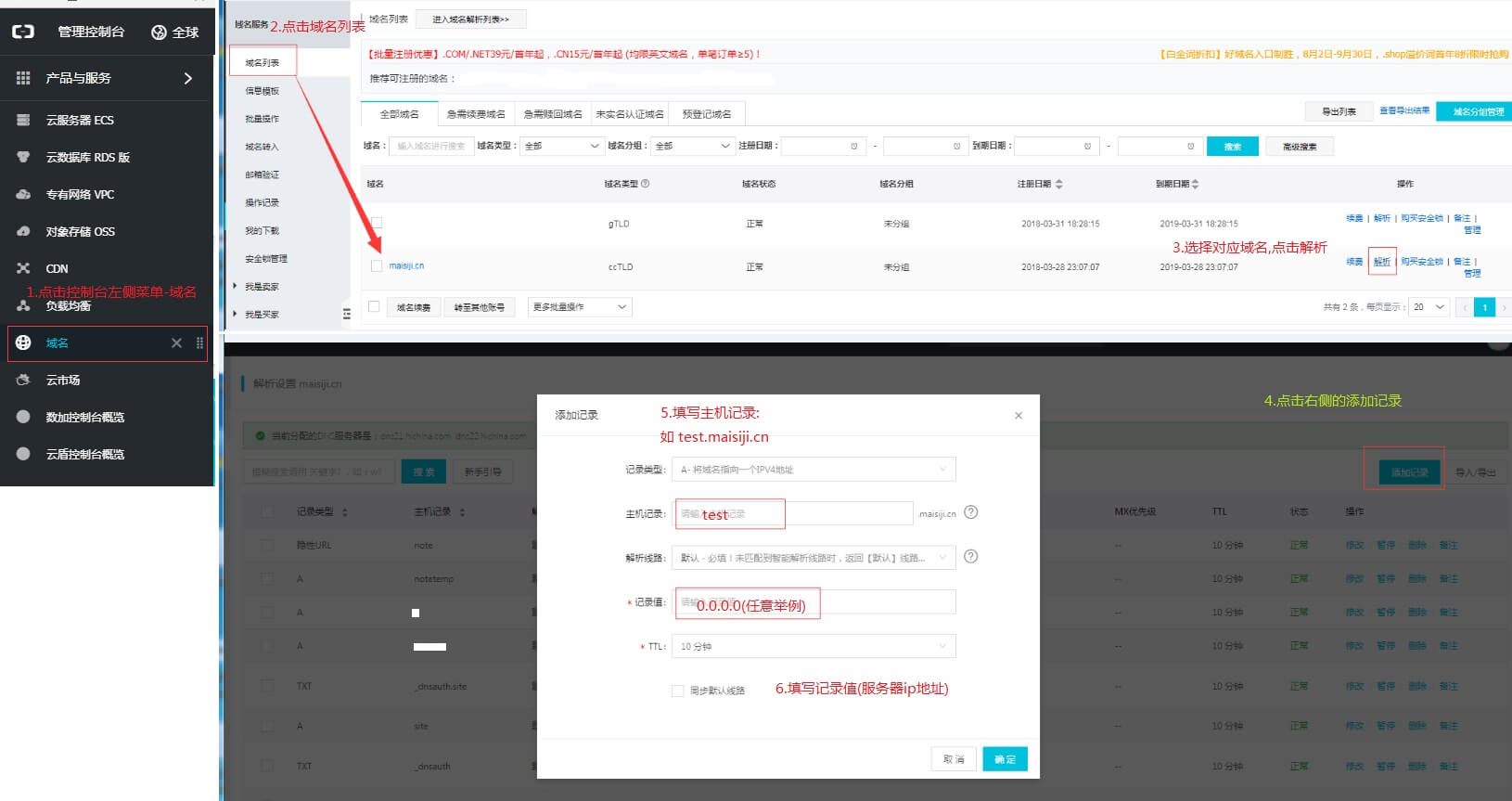The image size is (1512, 801).
Task: Toggle the 同步默认线路 checkbox
Action: pos(678,691)
